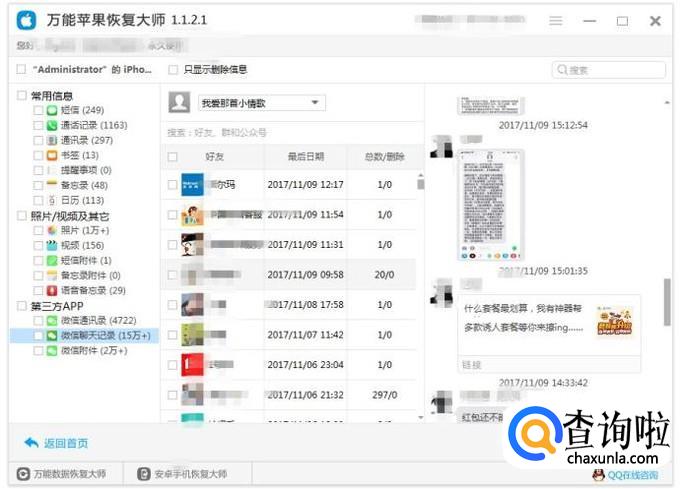Screen dimensions: 682x489
Task: Click the 返回首页 back arrow icon
Action: [31, 442]
